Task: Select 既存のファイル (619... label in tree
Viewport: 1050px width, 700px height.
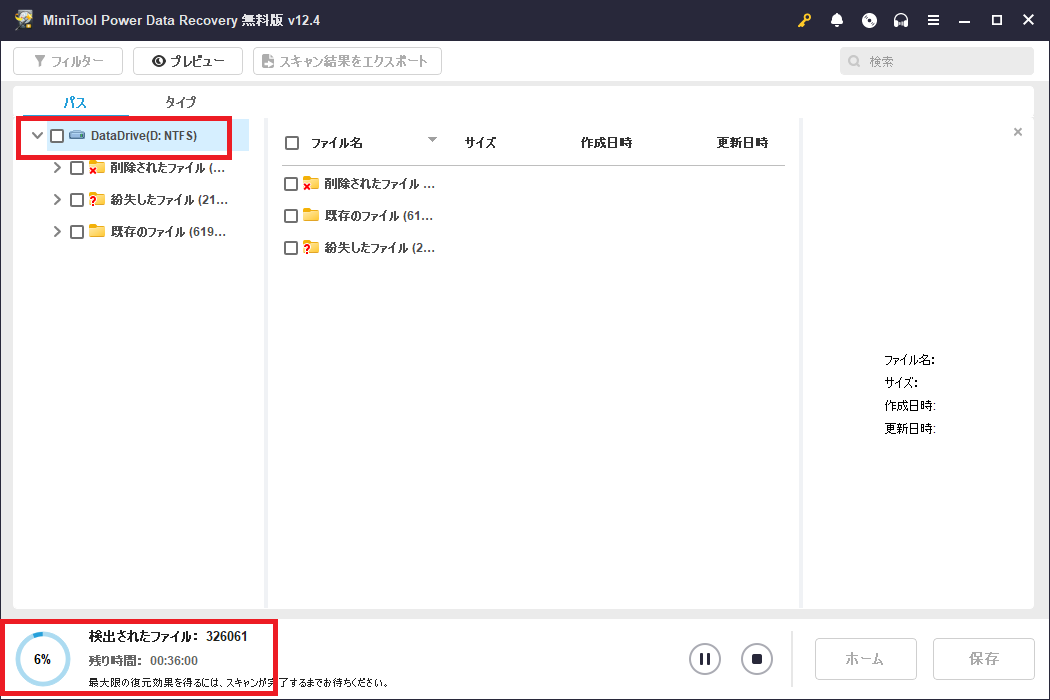Action: [168, 231]
